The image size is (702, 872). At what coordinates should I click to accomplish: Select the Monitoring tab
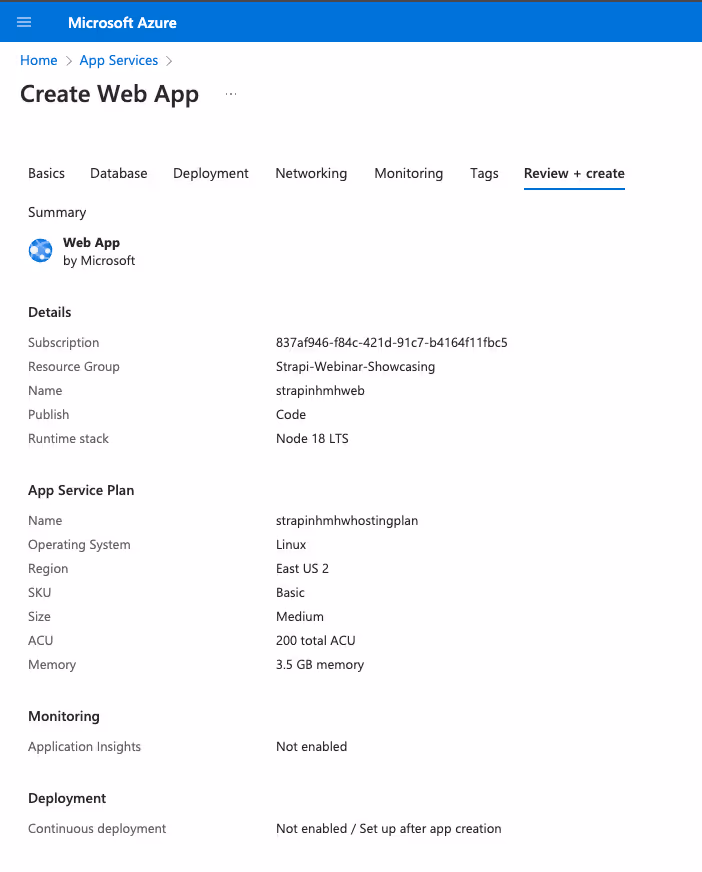pos(409,174)
